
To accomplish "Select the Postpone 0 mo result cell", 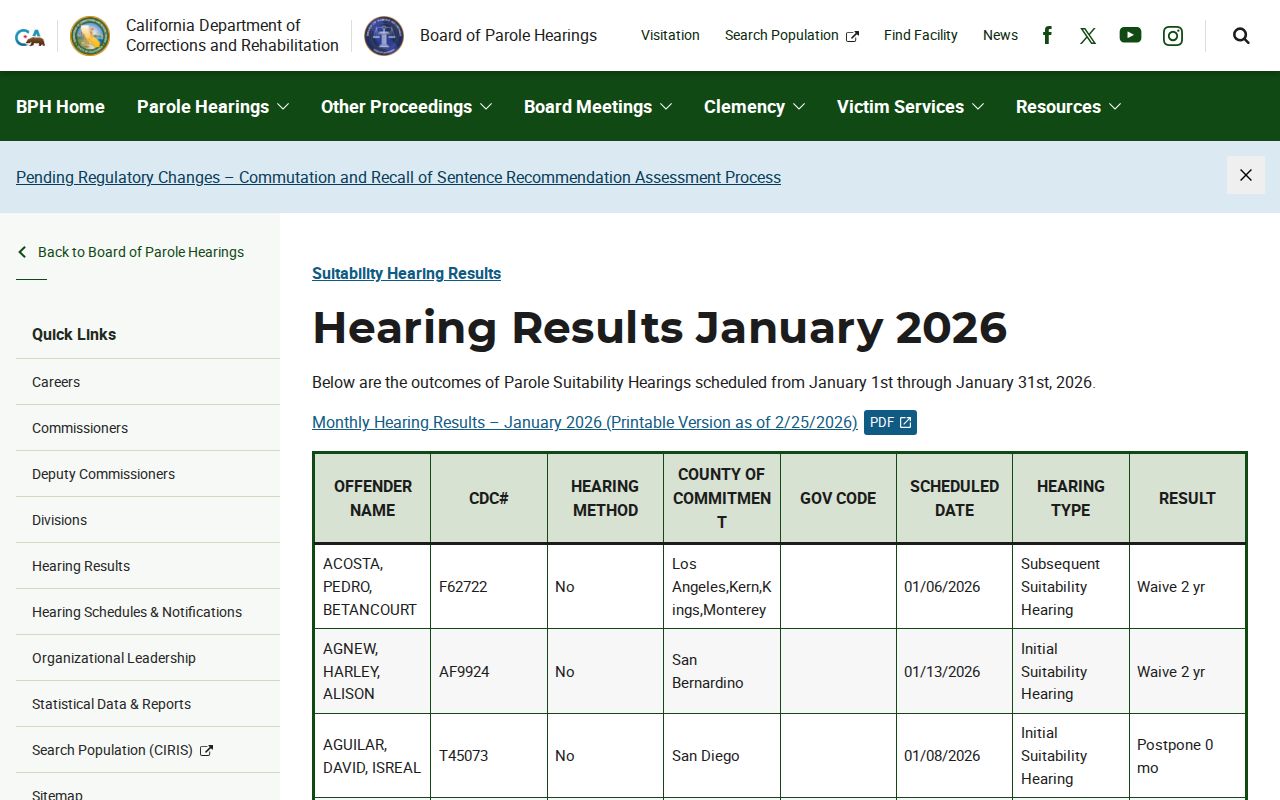I will (1187, 756).
